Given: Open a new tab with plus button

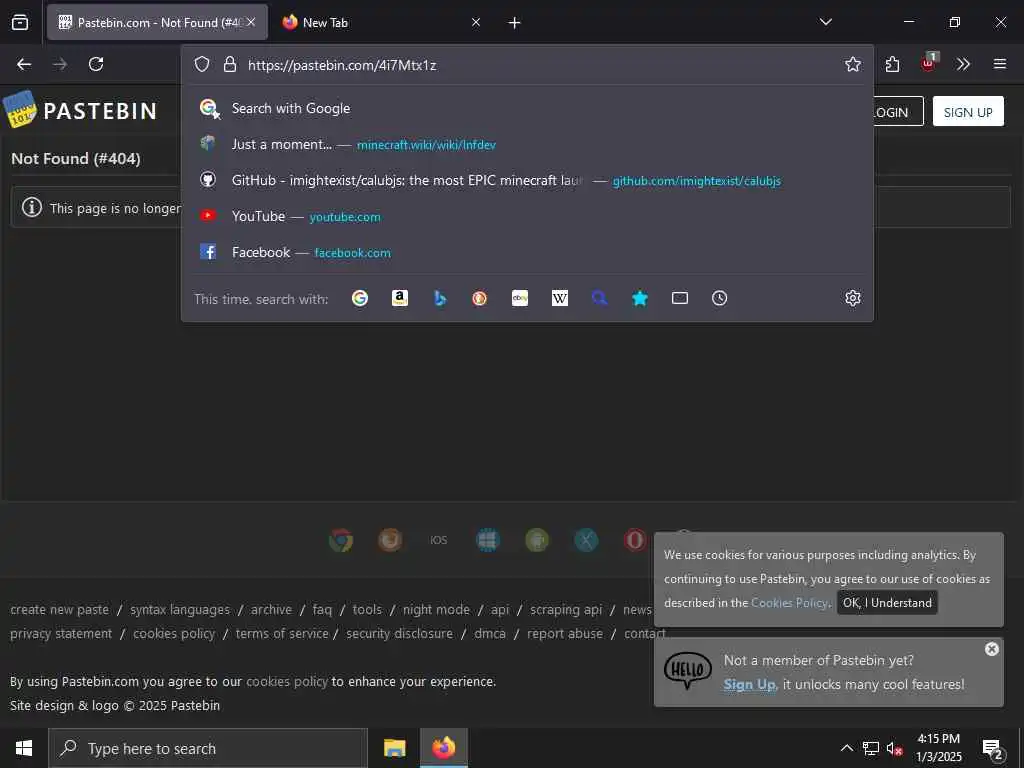Looking at the screenshot, I should [x=514, y=23].
